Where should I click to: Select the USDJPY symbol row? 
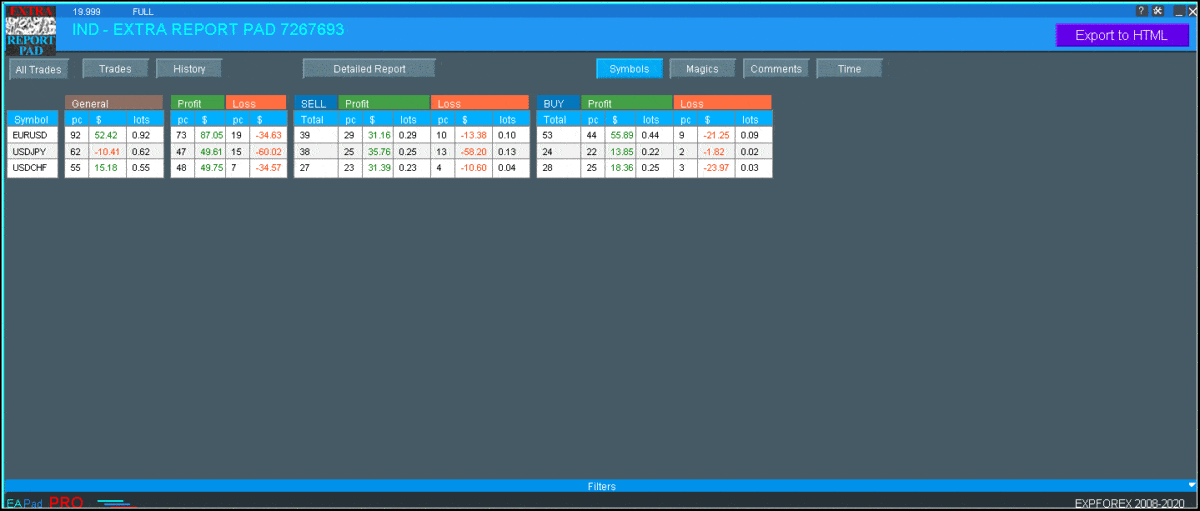pyautogui.click(x=31, y=151)
